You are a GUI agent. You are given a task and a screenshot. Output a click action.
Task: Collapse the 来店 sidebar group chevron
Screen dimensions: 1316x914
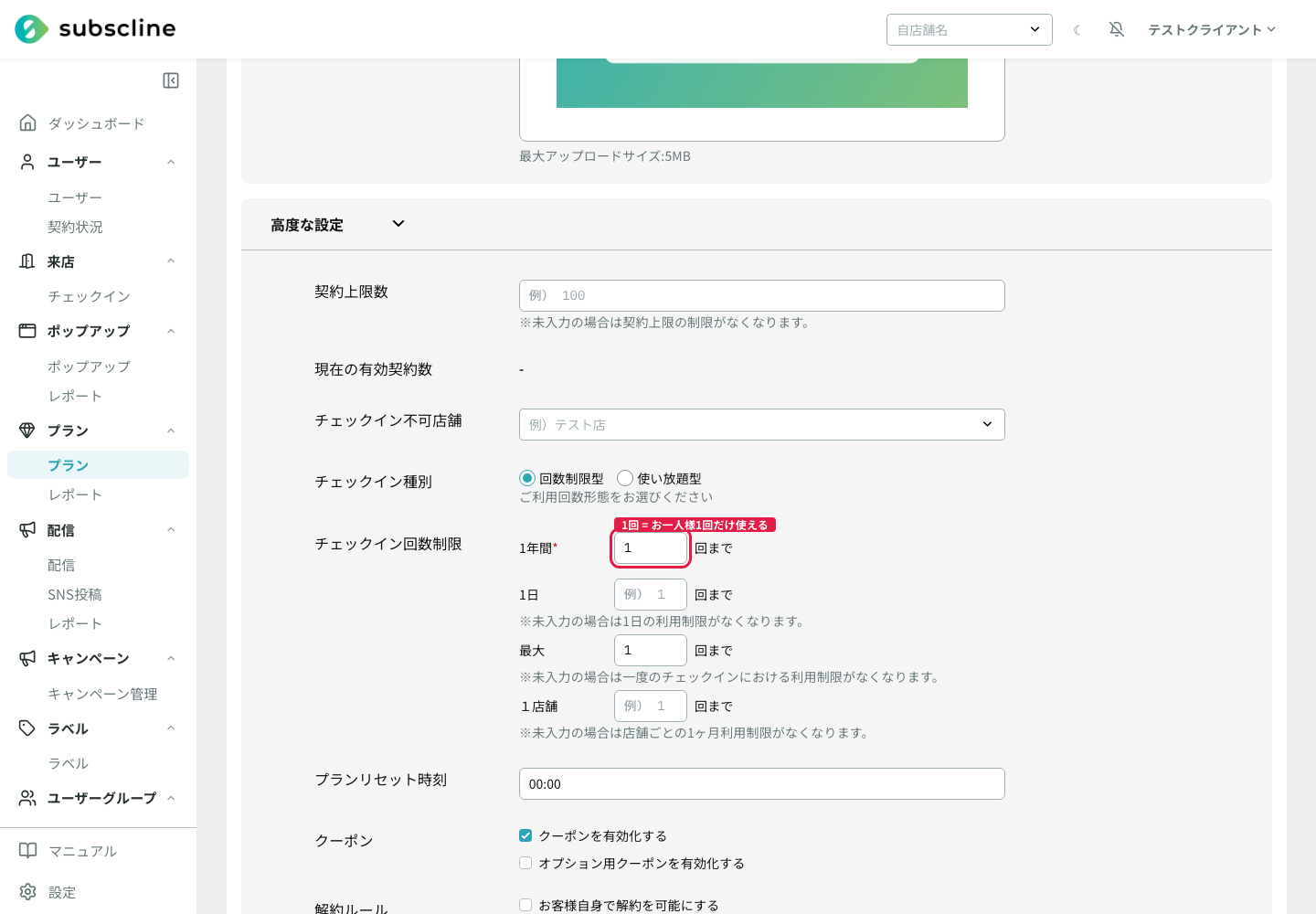pyautogui.click(x=171, y=261)
